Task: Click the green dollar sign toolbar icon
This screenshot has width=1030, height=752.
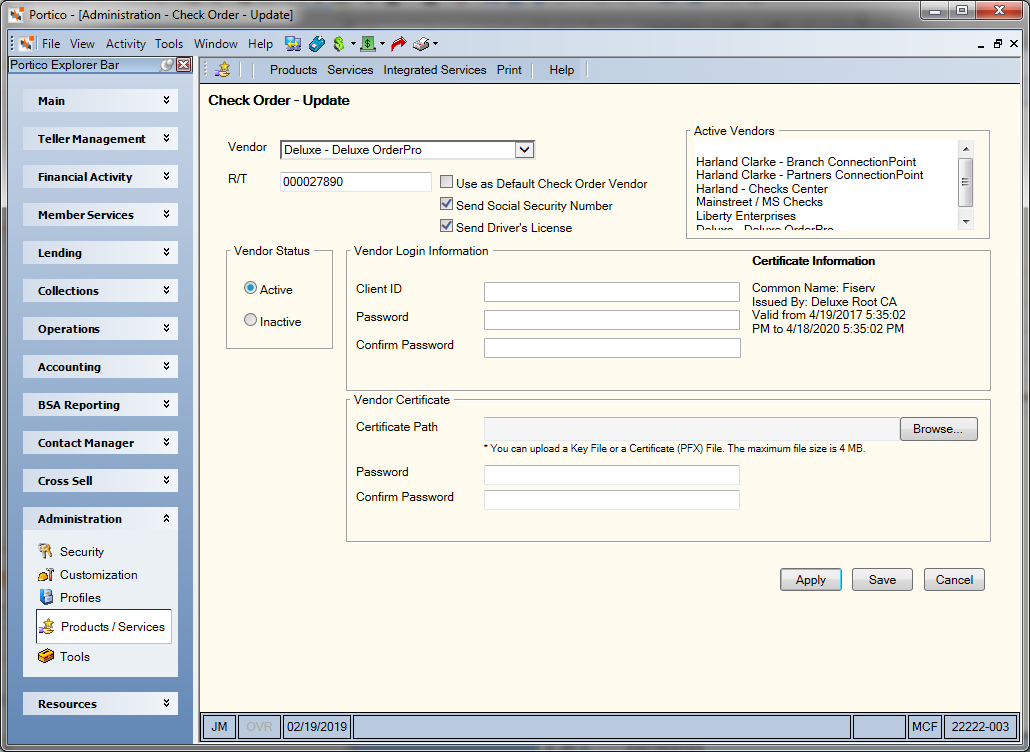Action: [339, 44]
